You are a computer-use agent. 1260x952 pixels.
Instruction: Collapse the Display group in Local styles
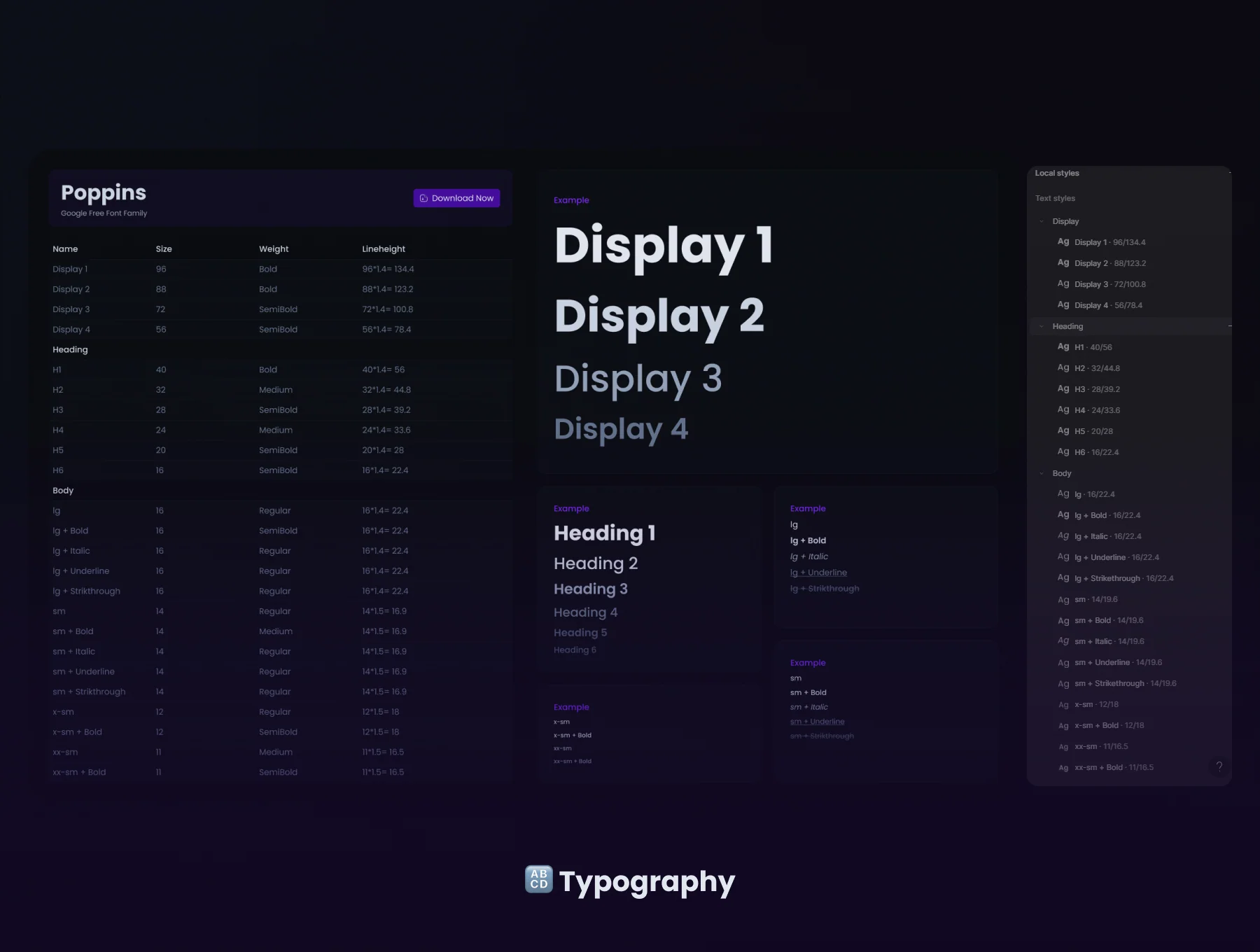[1042, 221]
